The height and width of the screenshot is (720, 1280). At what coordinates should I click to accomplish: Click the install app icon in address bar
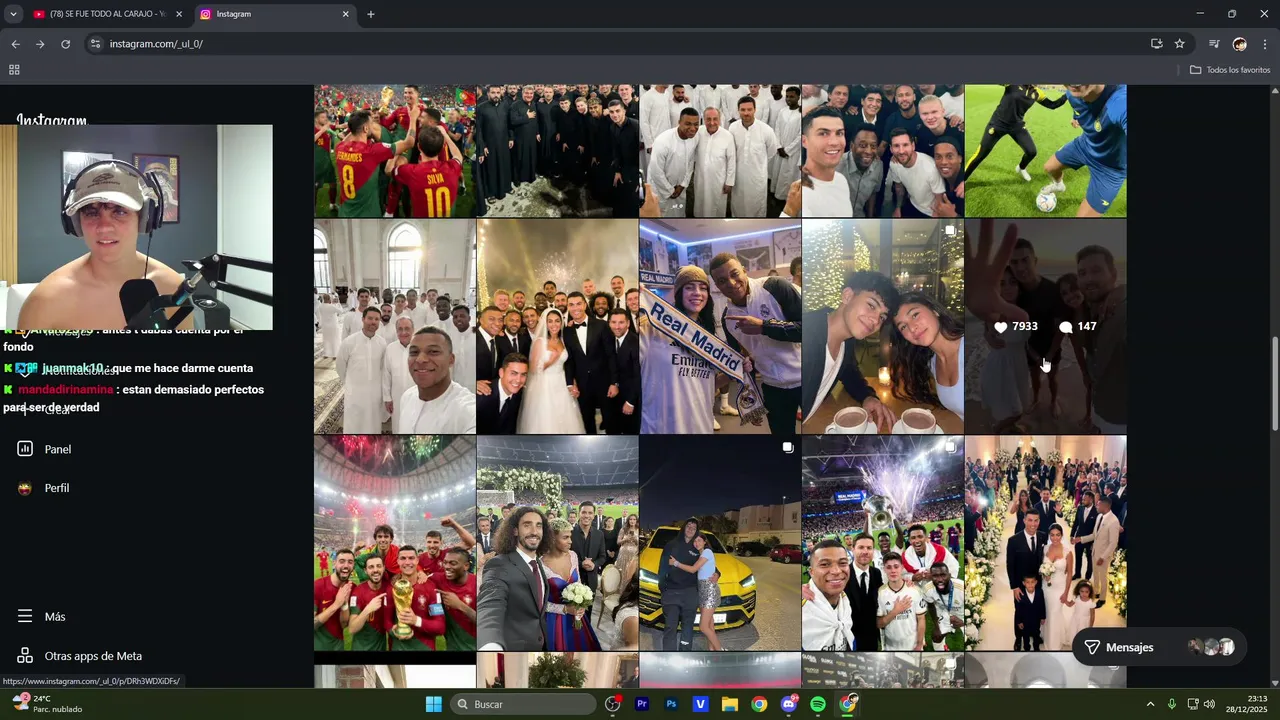click(1157, 44)
